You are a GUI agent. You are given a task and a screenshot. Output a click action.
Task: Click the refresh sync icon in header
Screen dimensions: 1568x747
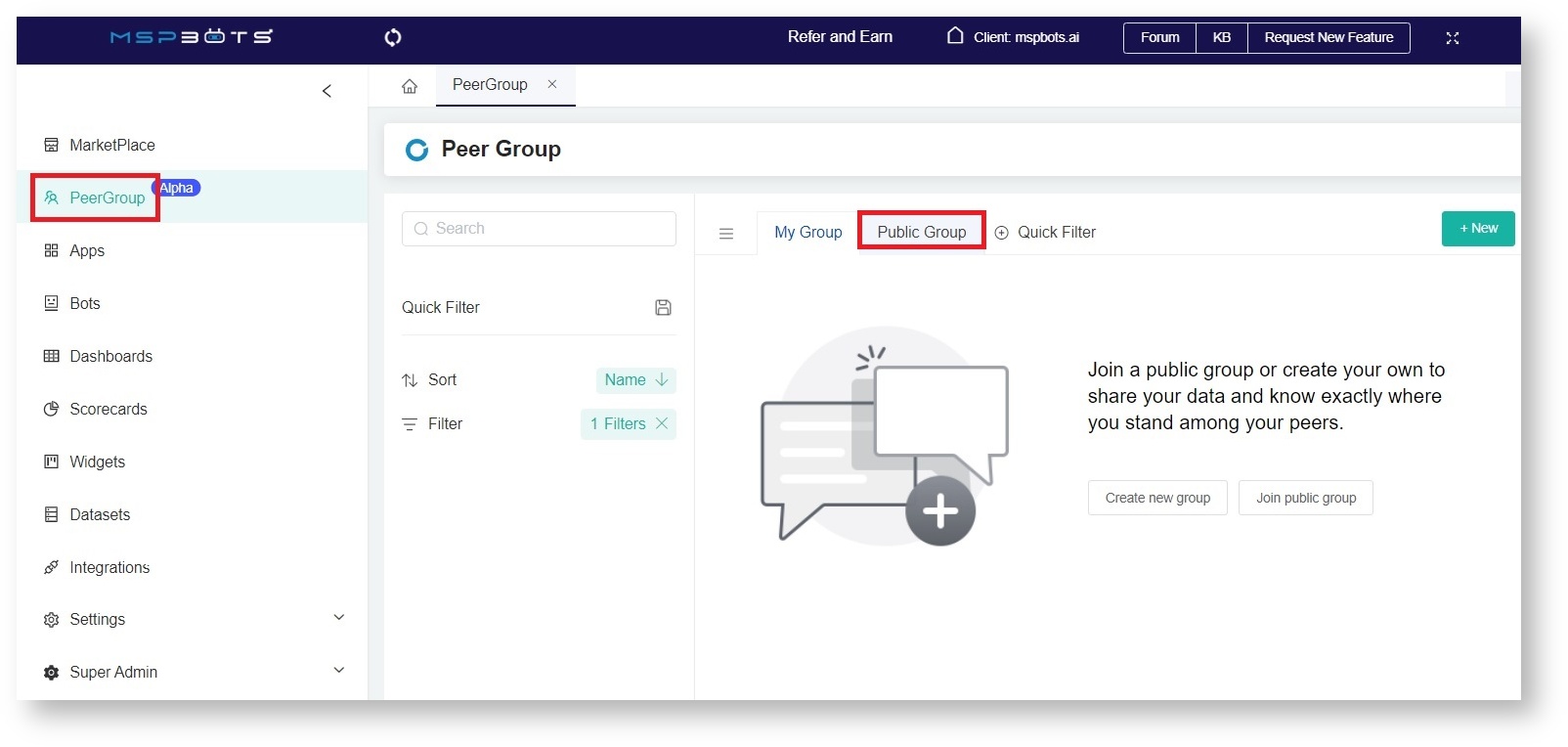pyautogui.click(x=393, y=37)
